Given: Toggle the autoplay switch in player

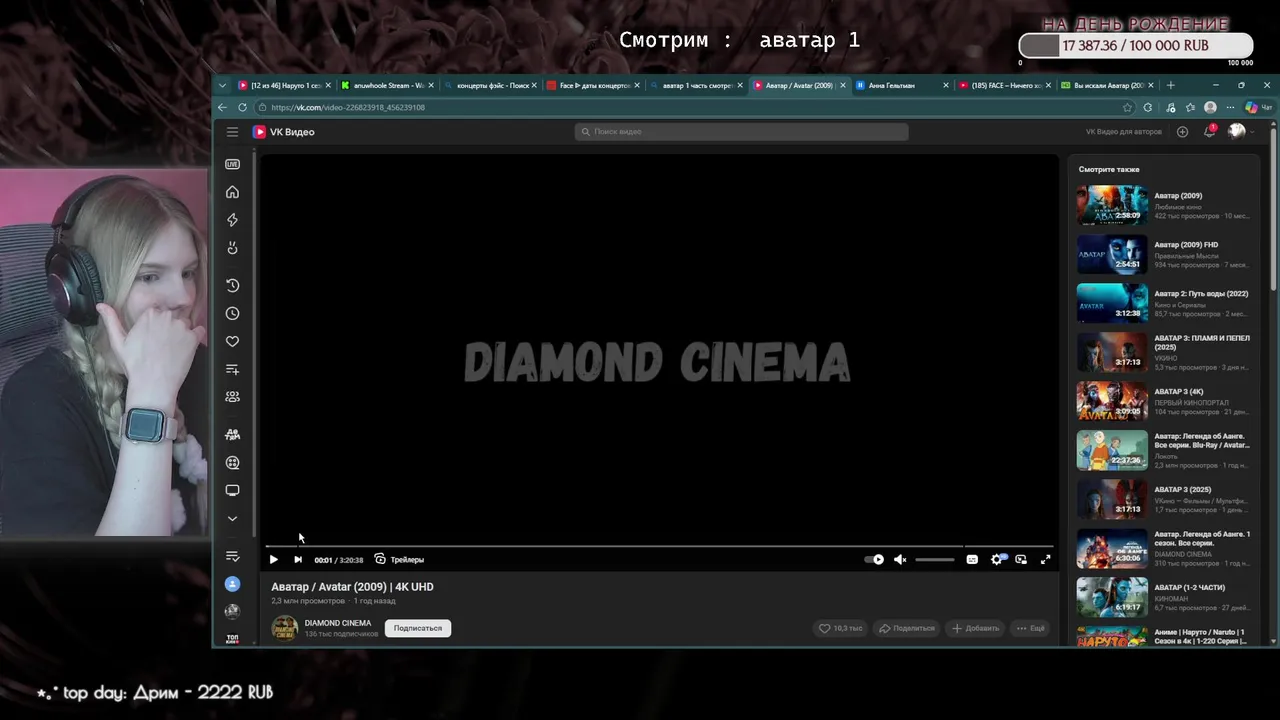Looking at the screenshot, I should tap(874, 560).
